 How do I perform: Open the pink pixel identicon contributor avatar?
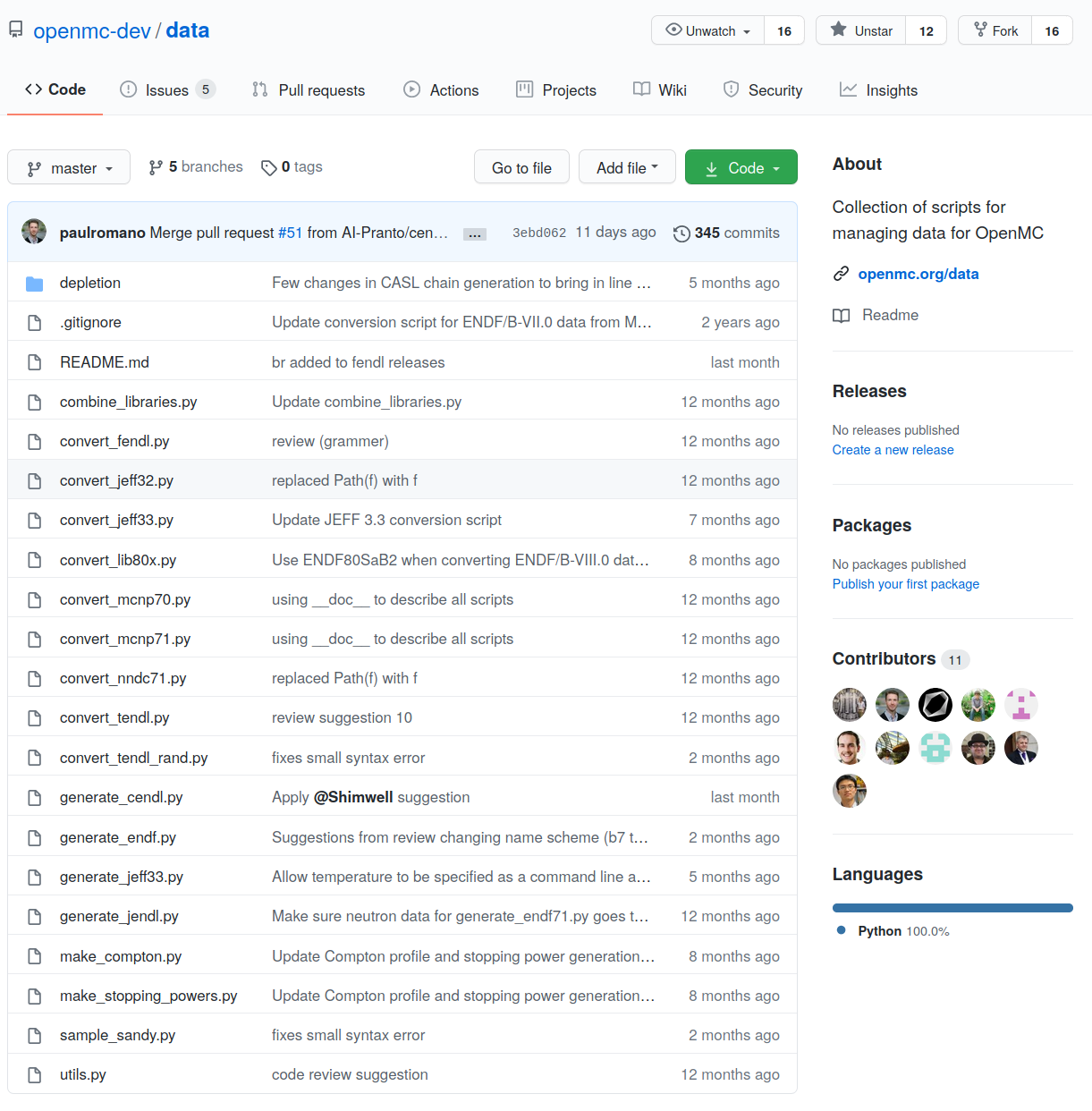tap(1021, 705)
